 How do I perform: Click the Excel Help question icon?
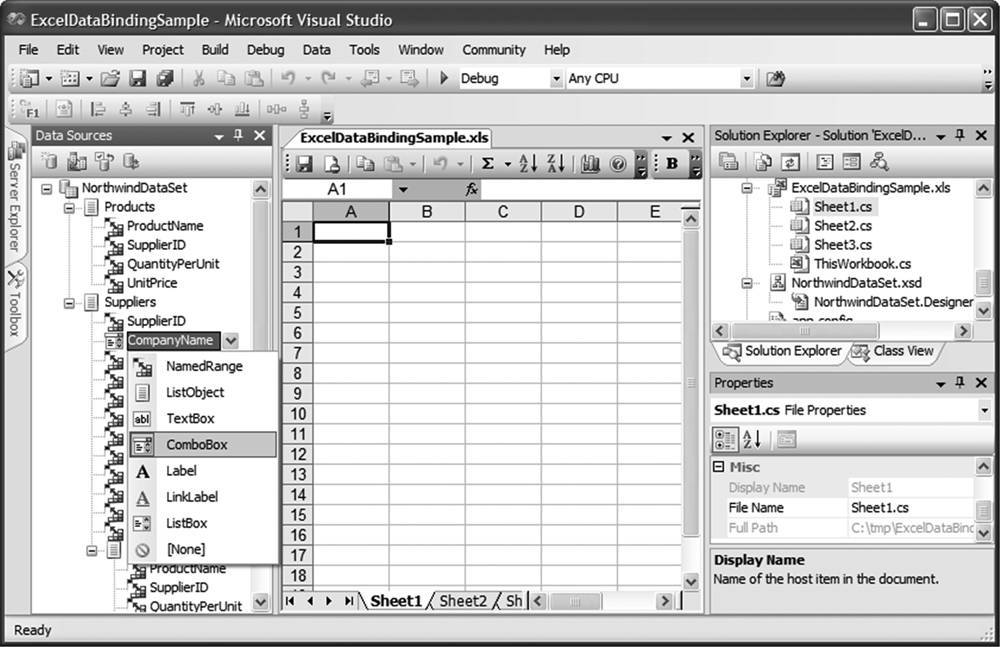coord(617,164)
